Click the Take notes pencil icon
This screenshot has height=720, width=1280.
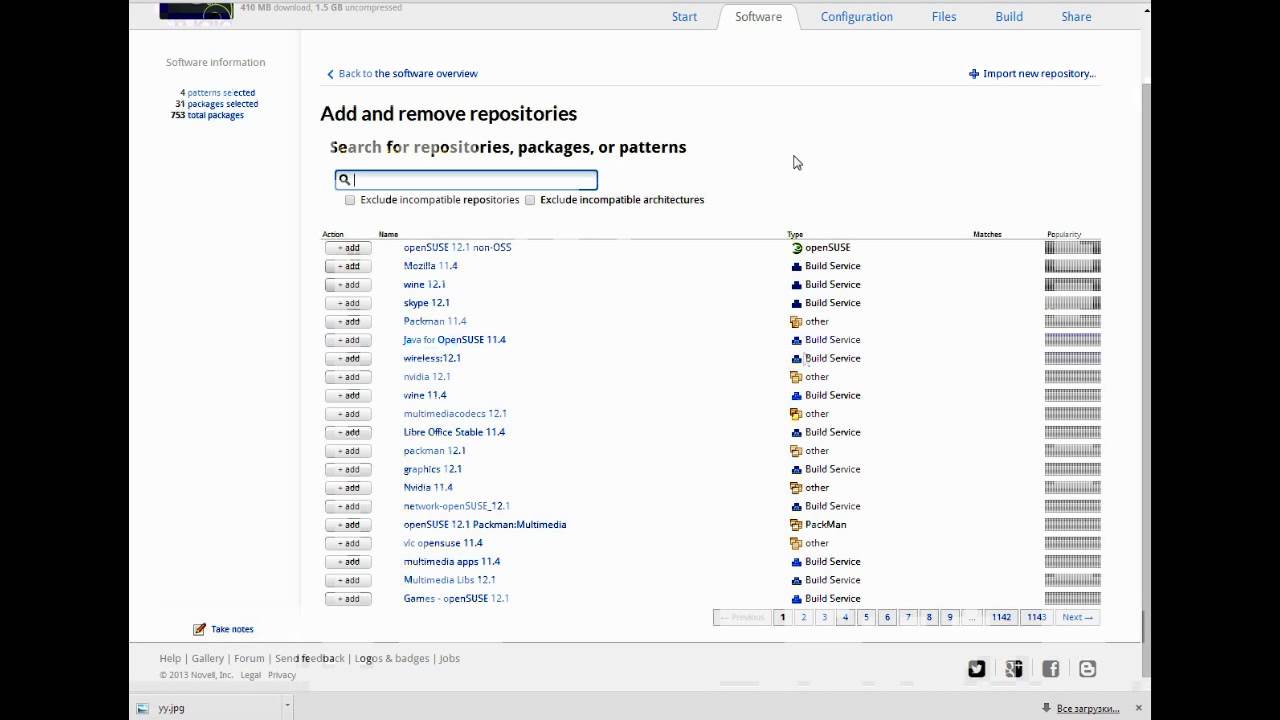[199, 629]
